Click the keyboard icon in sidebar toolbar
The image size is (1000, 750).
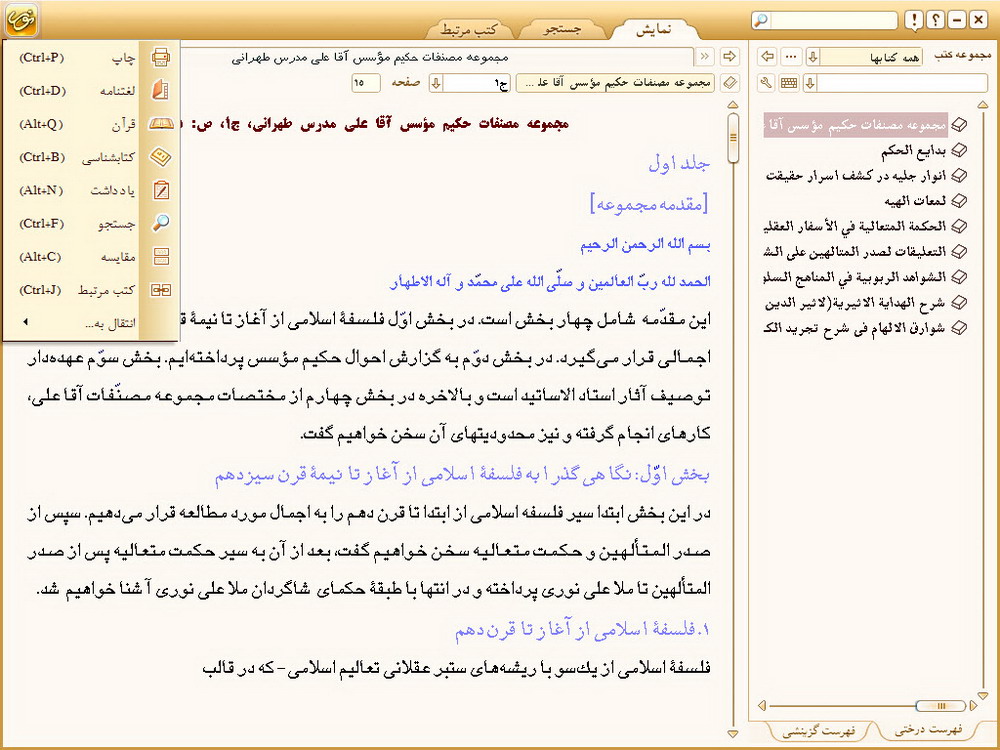pos(789,82)
